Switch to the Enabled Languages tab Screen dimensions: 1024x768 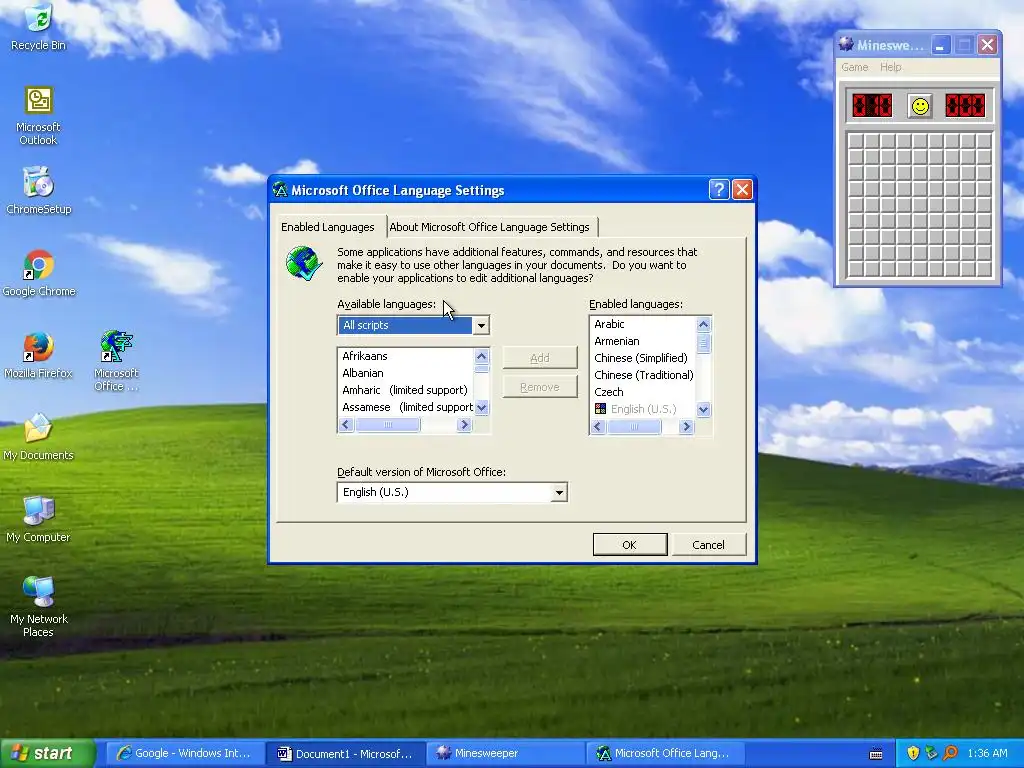328,227
